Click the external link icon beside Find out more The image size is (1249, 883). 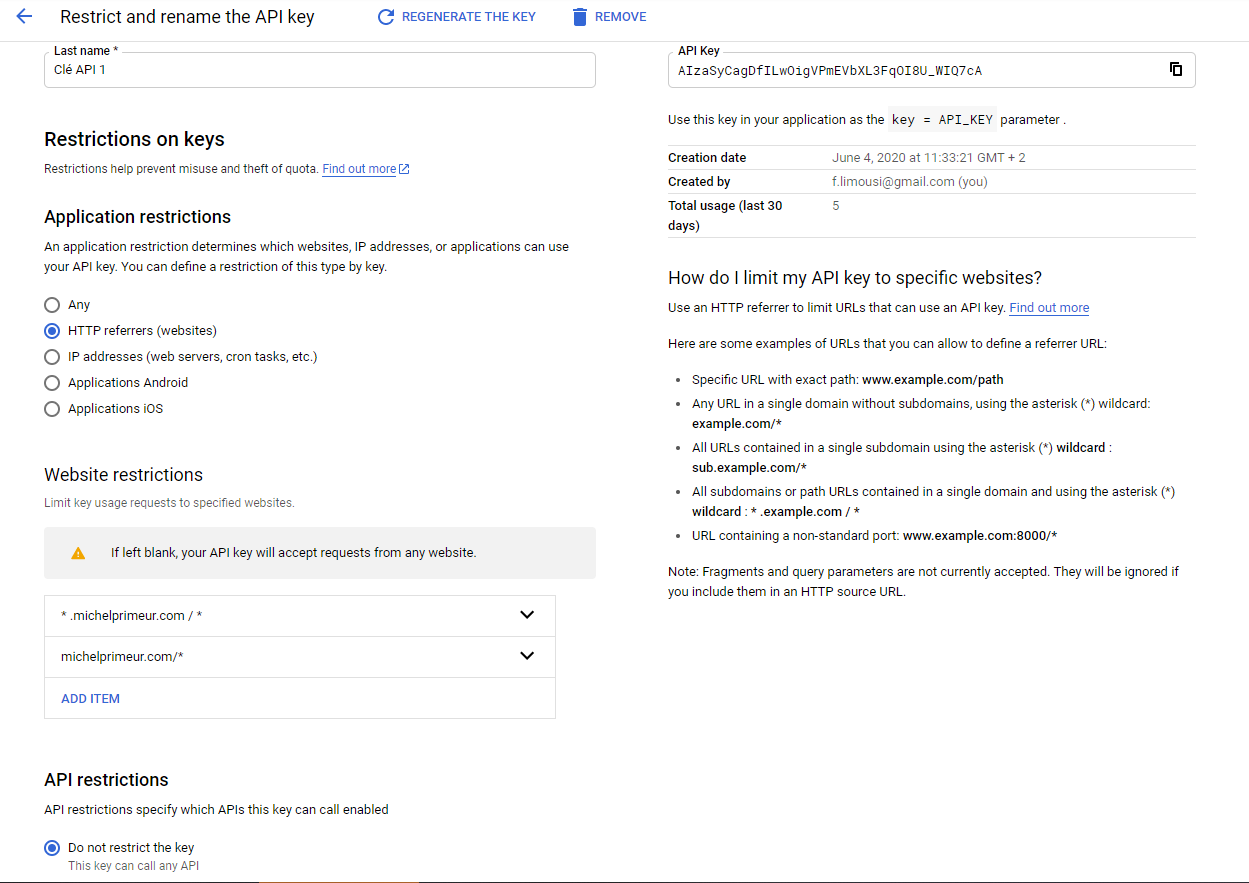click(x=404, y=169)
